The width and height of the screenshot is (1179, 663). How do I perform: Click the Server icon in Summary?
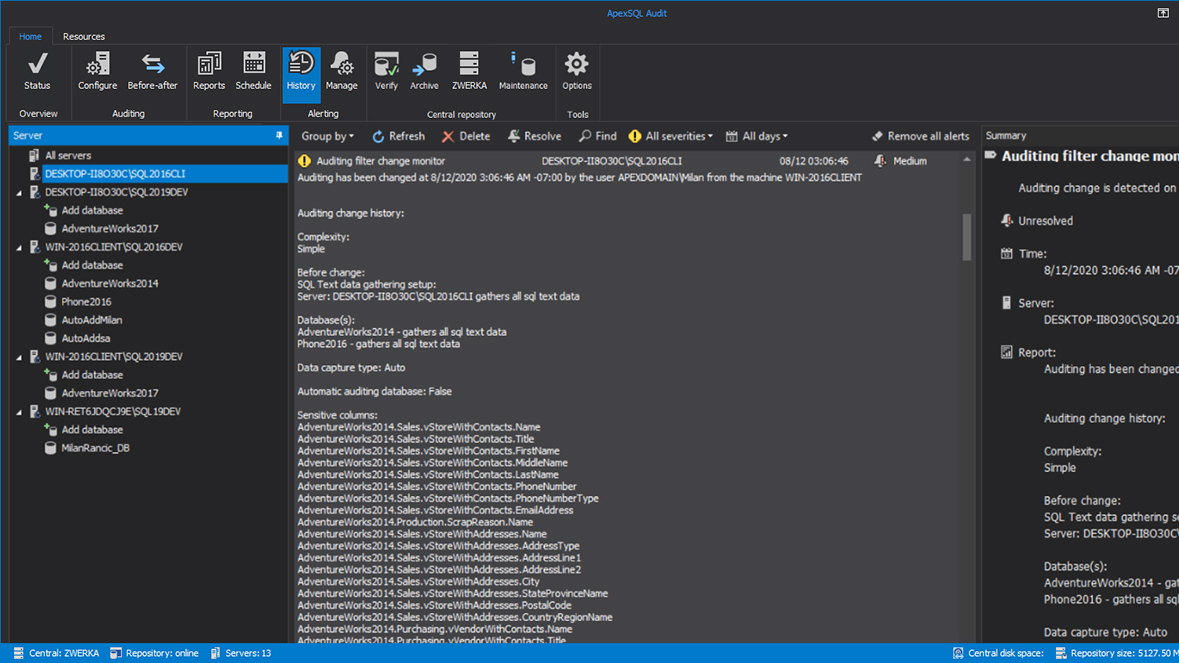coord(1007,303)
